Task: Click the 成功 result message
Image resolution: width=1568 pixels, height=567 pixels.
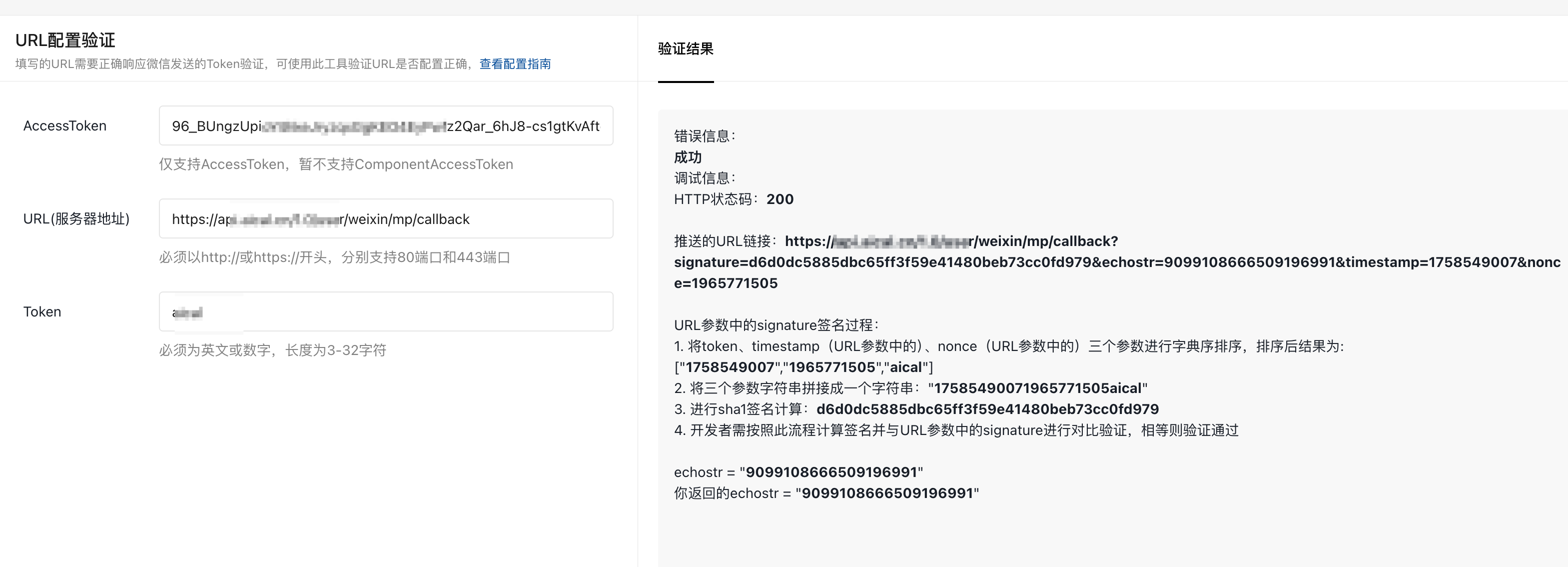Action: 687,157
